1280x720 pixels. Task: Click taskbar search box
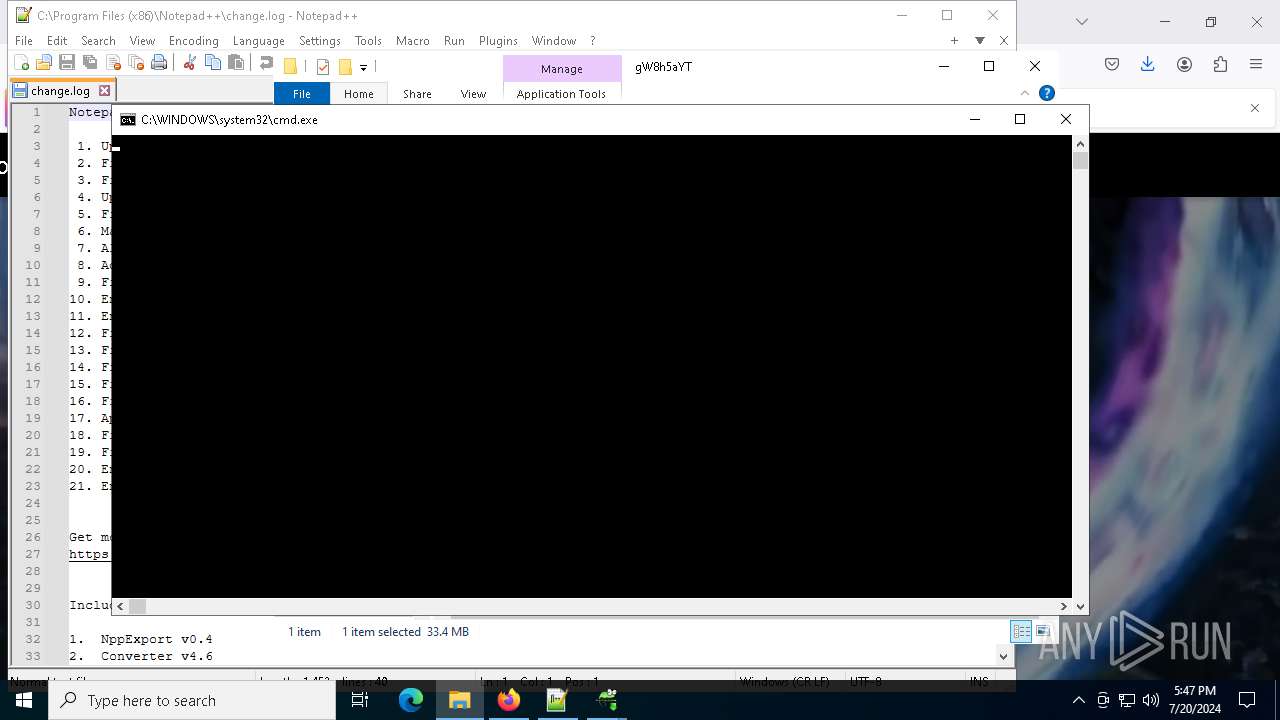pos(191,700)
